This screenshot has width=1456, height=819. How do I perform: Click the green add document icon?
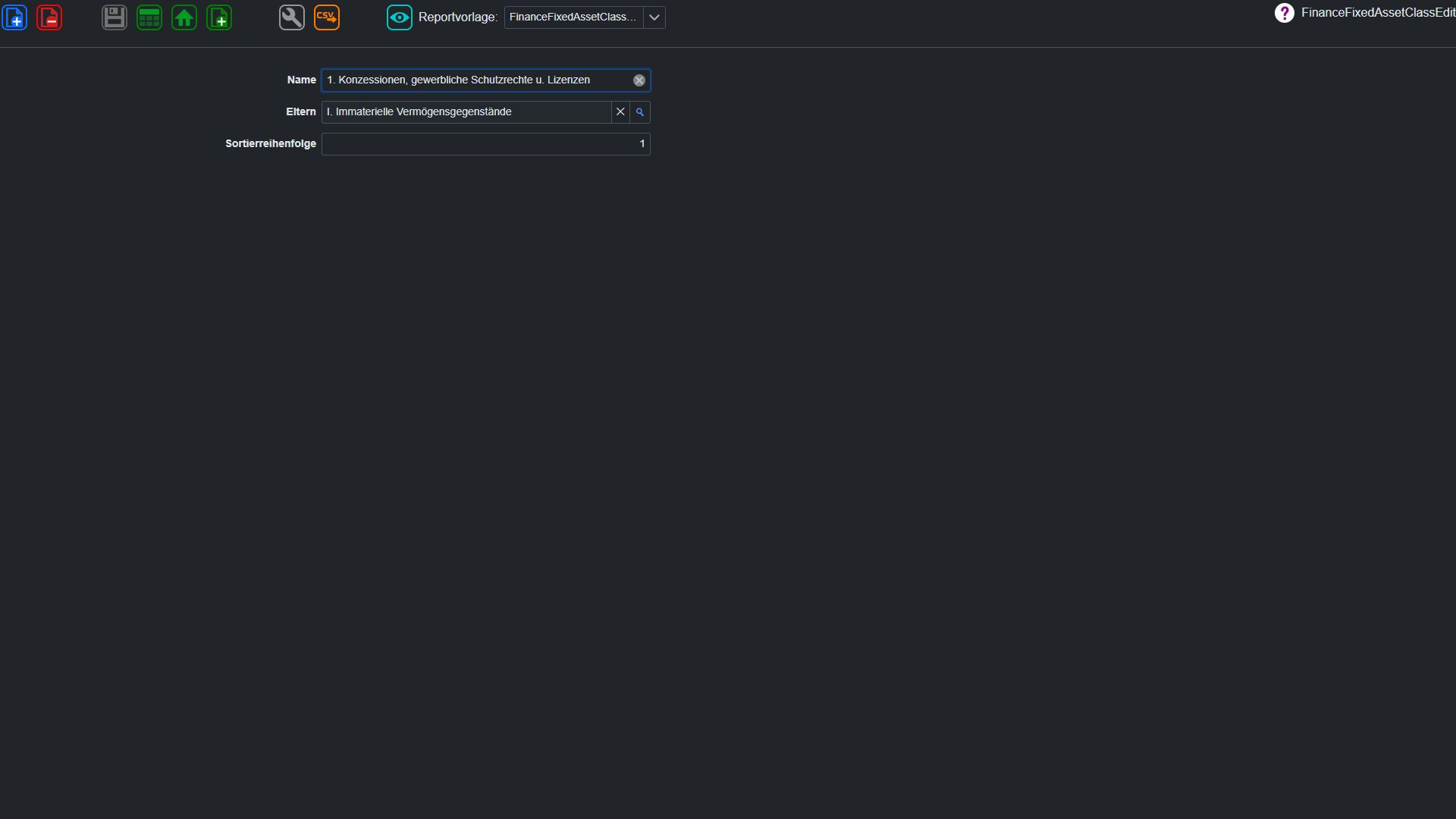[219, 17]
